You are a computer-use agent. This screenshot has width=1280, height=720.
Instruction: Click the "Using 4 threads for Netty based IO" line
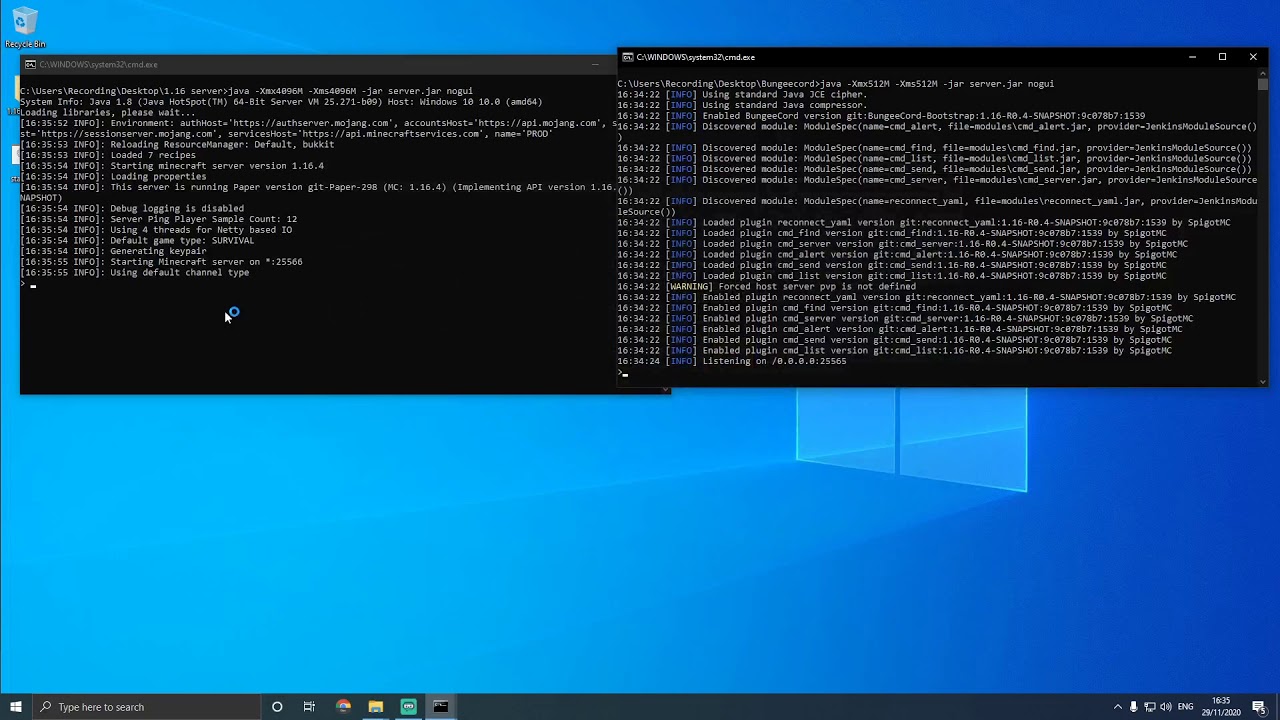pyautogui.click(x=156, y=230)
